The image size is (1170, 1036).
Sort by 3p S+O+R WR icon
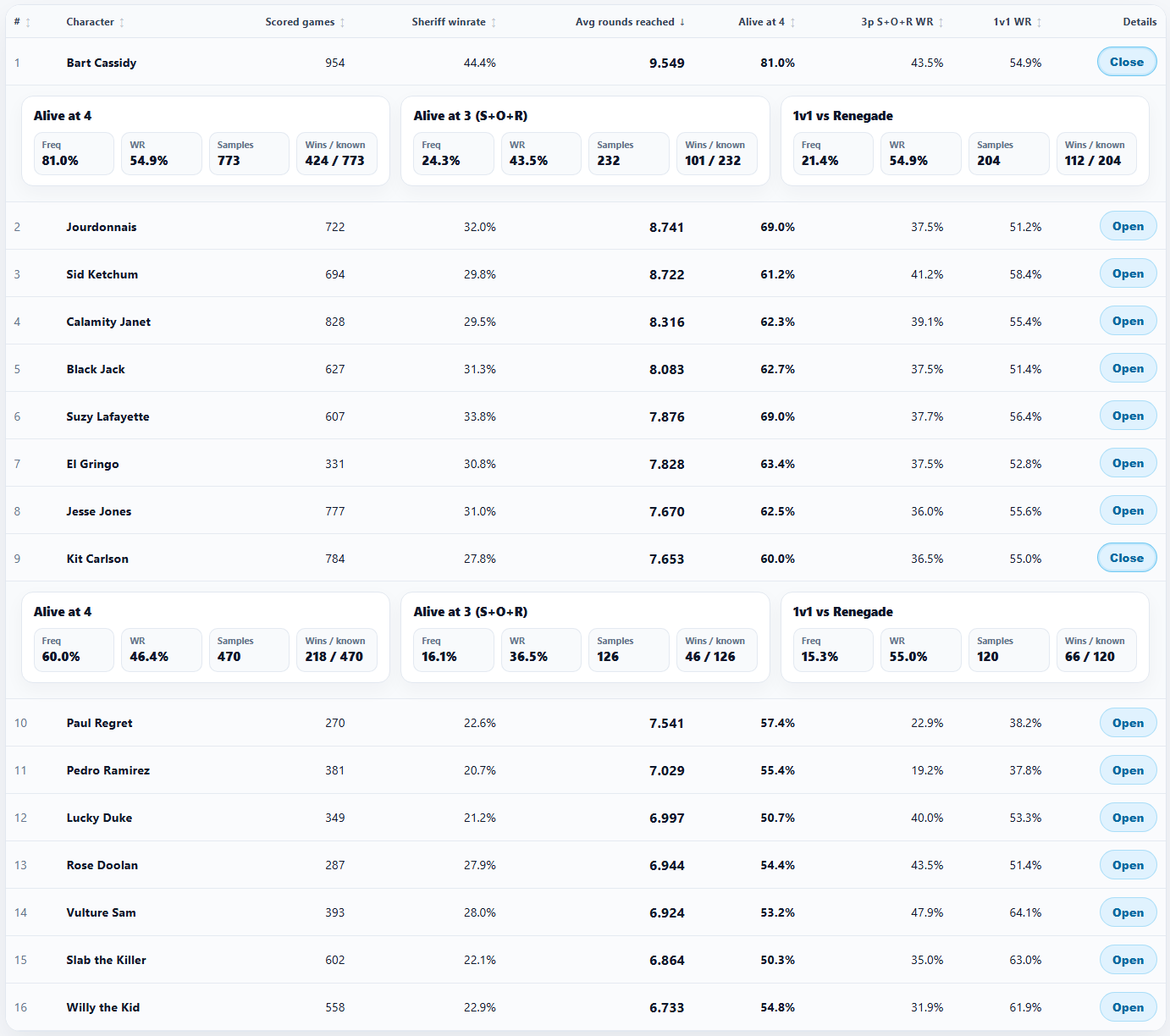941,23
